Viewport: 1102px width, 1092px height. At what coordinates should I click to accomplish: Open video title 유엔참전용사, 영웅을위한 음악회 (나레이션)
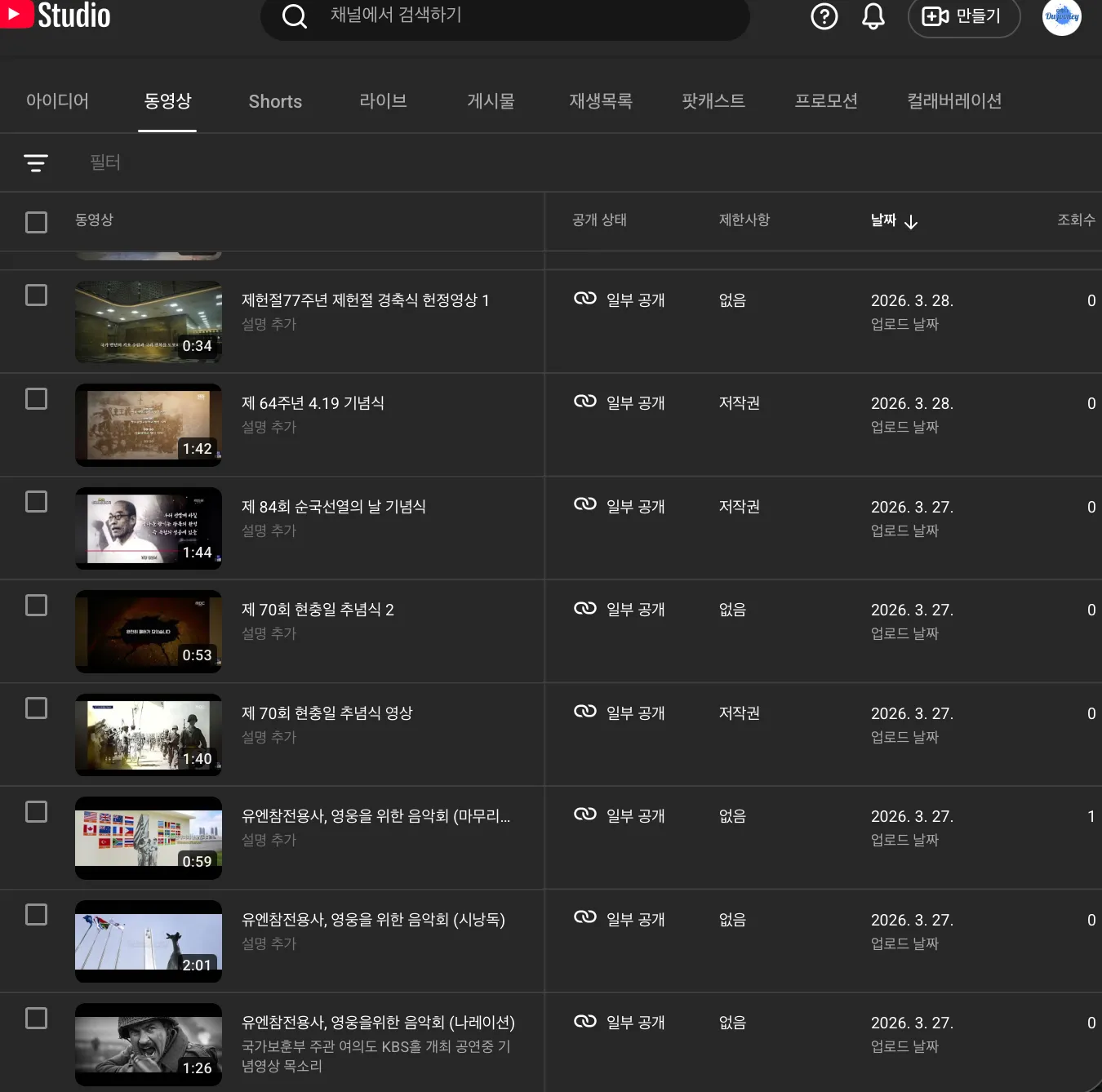378,1023
